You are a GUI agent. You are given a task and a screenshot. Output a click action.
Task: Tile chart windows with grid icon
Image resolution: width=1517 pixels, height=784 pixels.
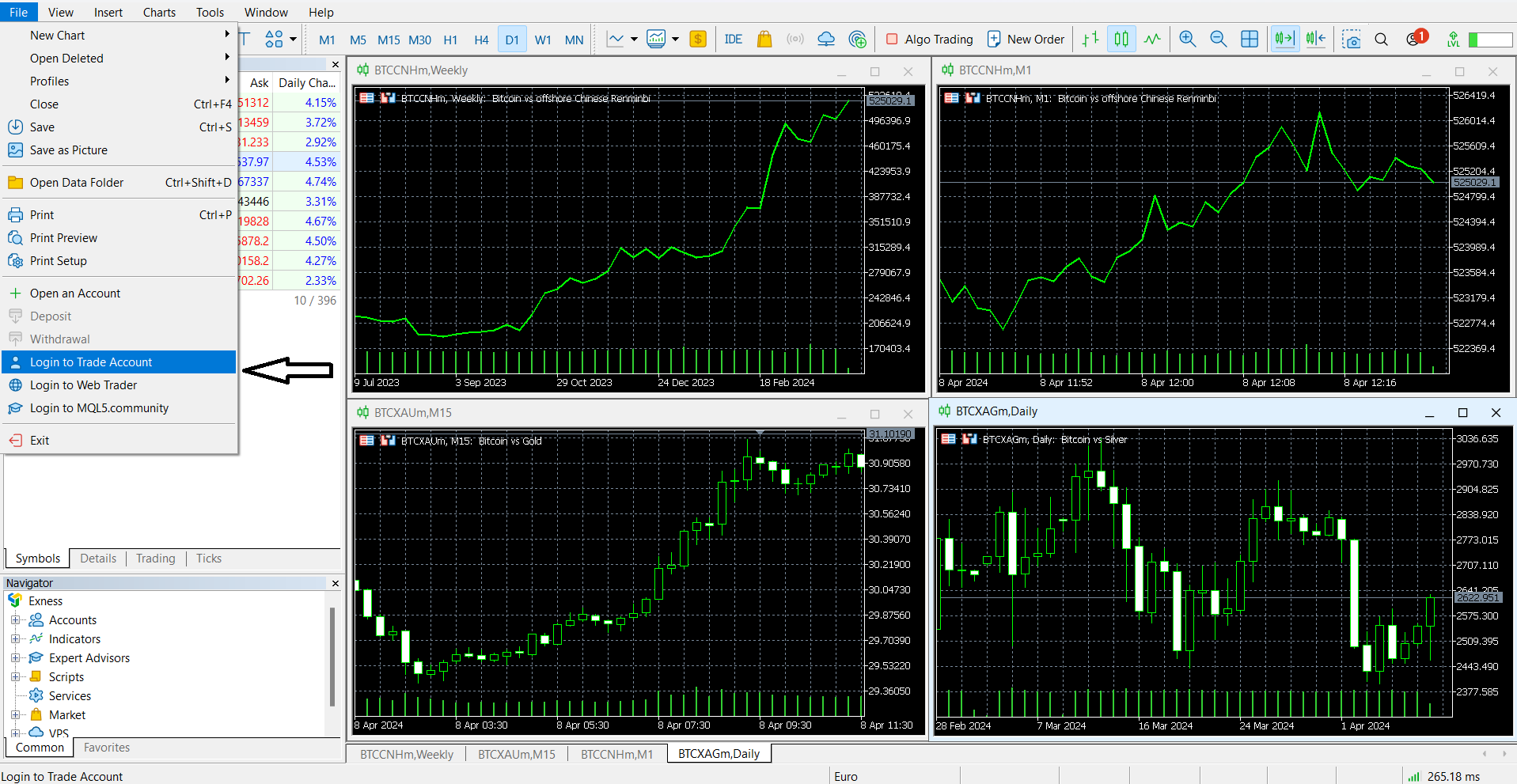click(1250, 39)
